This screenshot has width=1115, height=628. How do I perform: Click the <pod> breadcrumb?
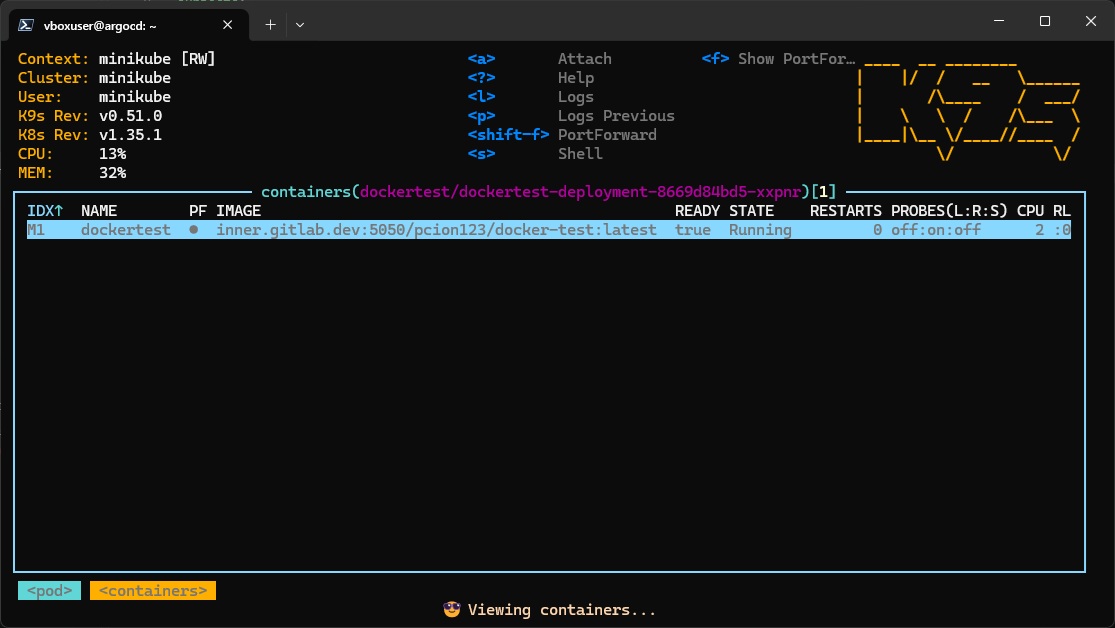pos(50,590)
